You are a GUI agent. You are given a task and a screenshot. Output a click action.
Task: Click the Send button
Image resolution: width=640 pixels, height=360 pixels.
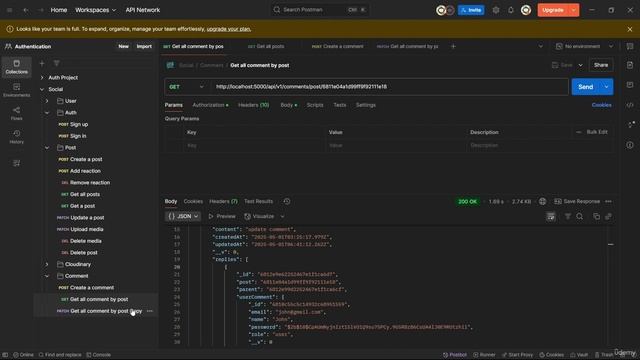tap(585, 87)
